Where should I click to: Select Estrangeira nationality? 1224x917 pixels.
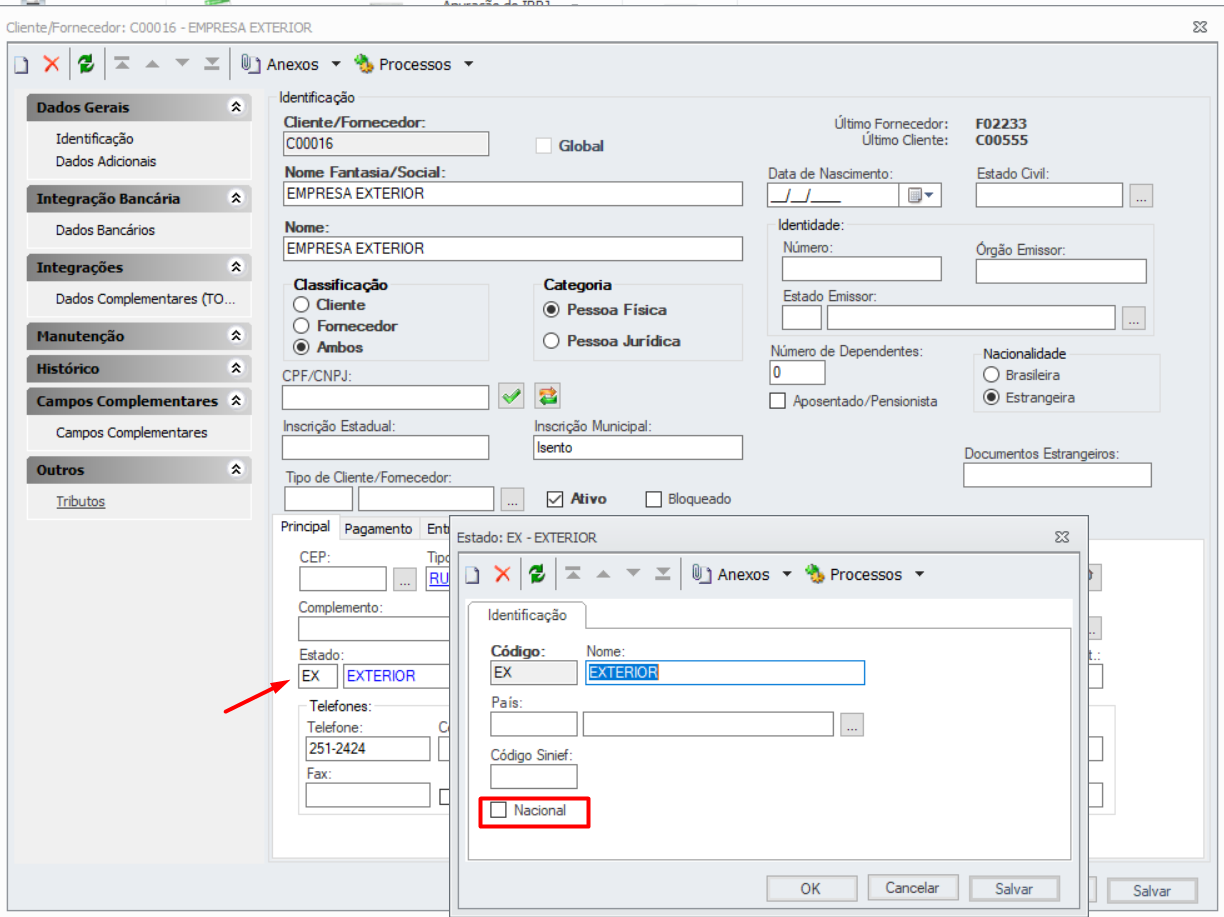click(991, 397)
